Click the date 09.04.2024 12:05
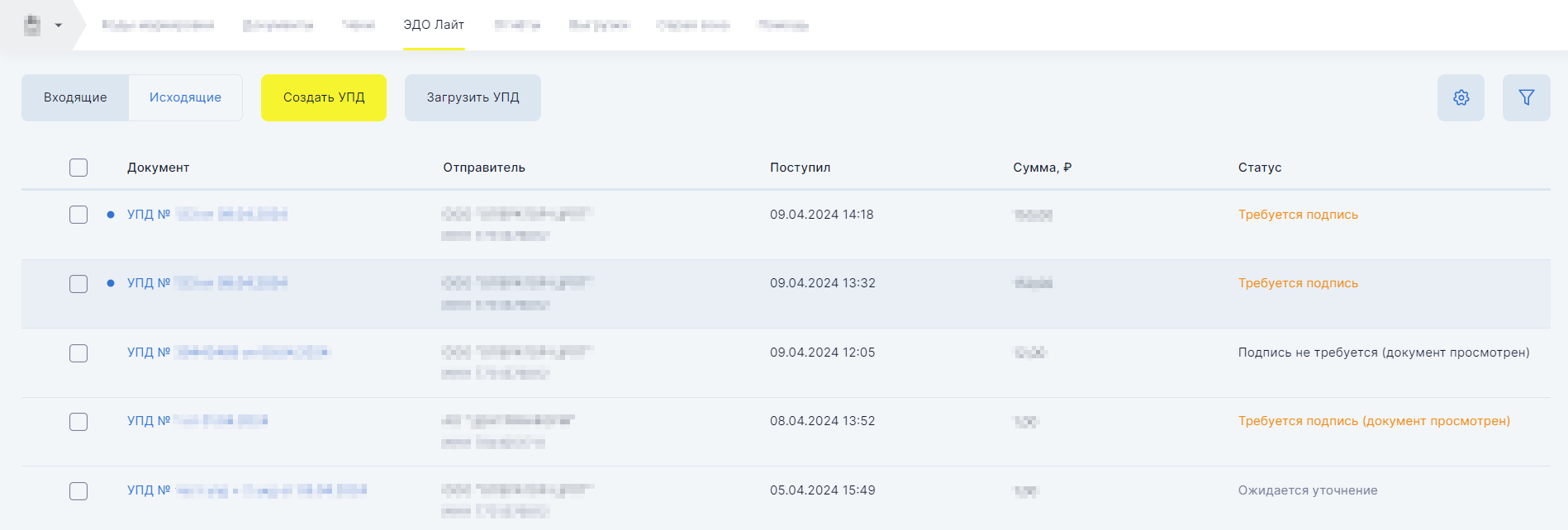This screenshot has height=530, width=1568. pos(823,353)
